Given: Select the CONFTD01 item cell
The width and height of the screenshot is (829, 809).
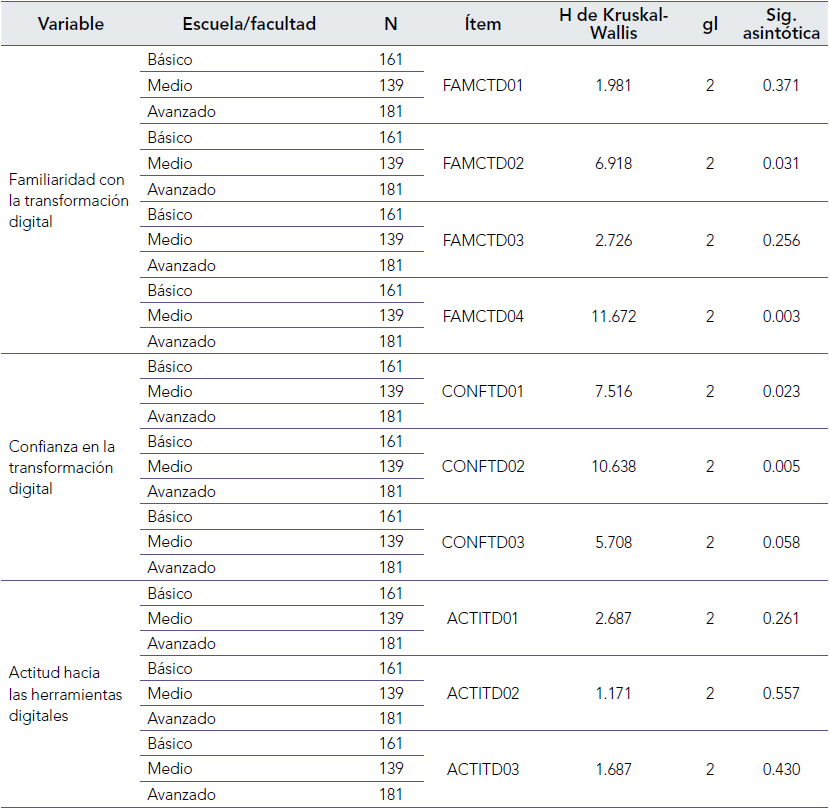Looking at the screenshot, I should coord(483,391).
